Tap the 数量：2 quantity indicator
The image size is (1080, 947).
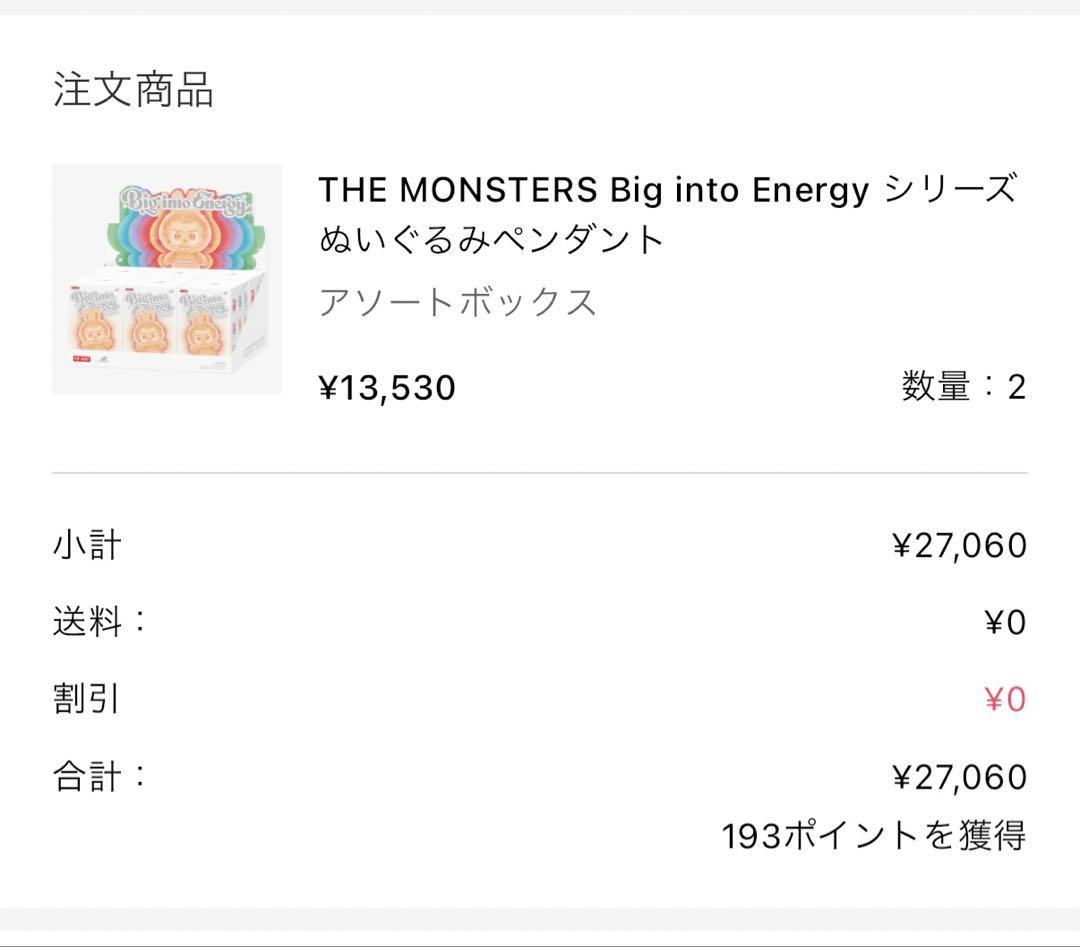click(x=963, y=386)
